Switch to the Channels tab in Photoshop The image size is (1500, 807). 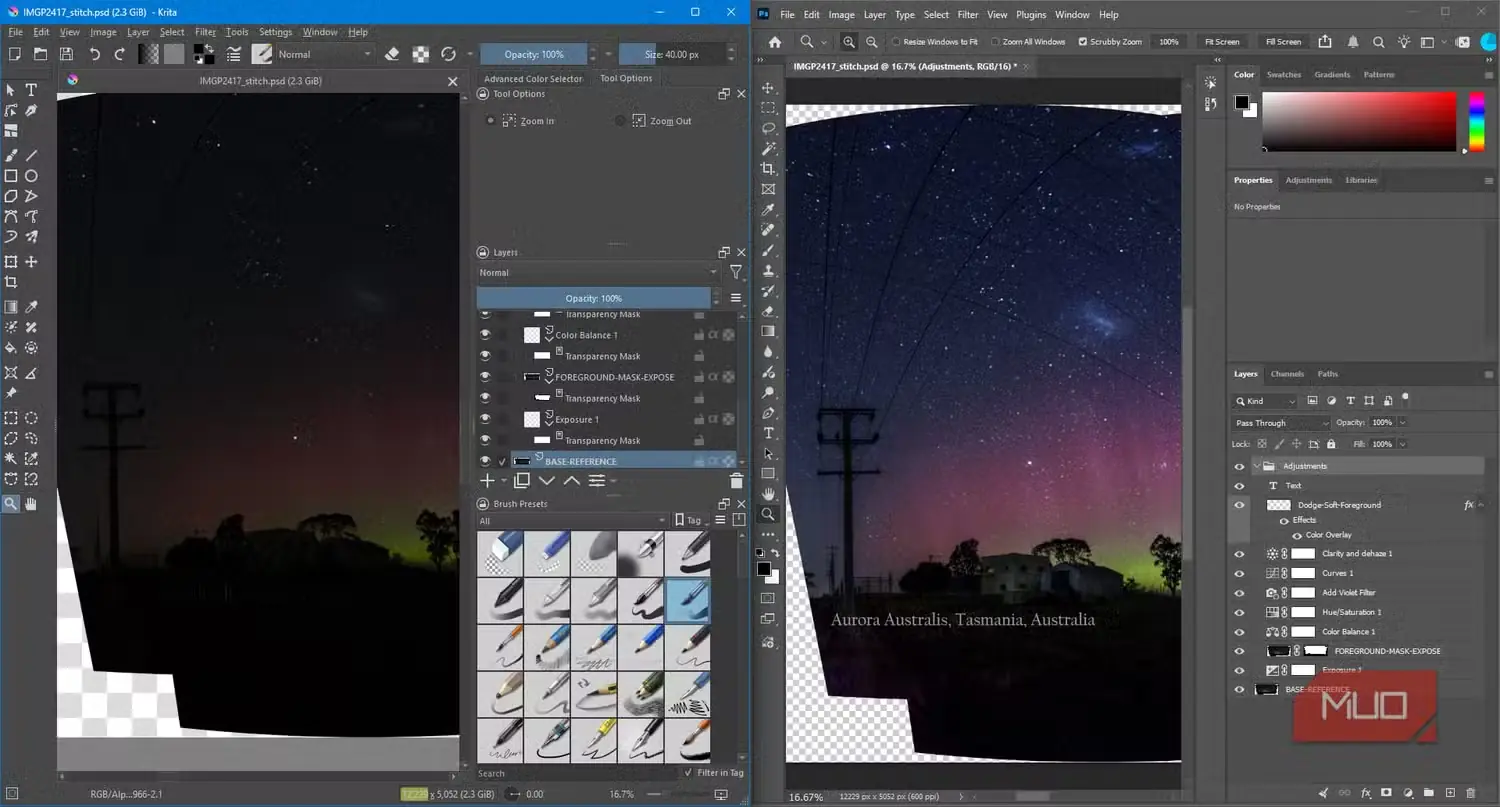click(1287, 374)
